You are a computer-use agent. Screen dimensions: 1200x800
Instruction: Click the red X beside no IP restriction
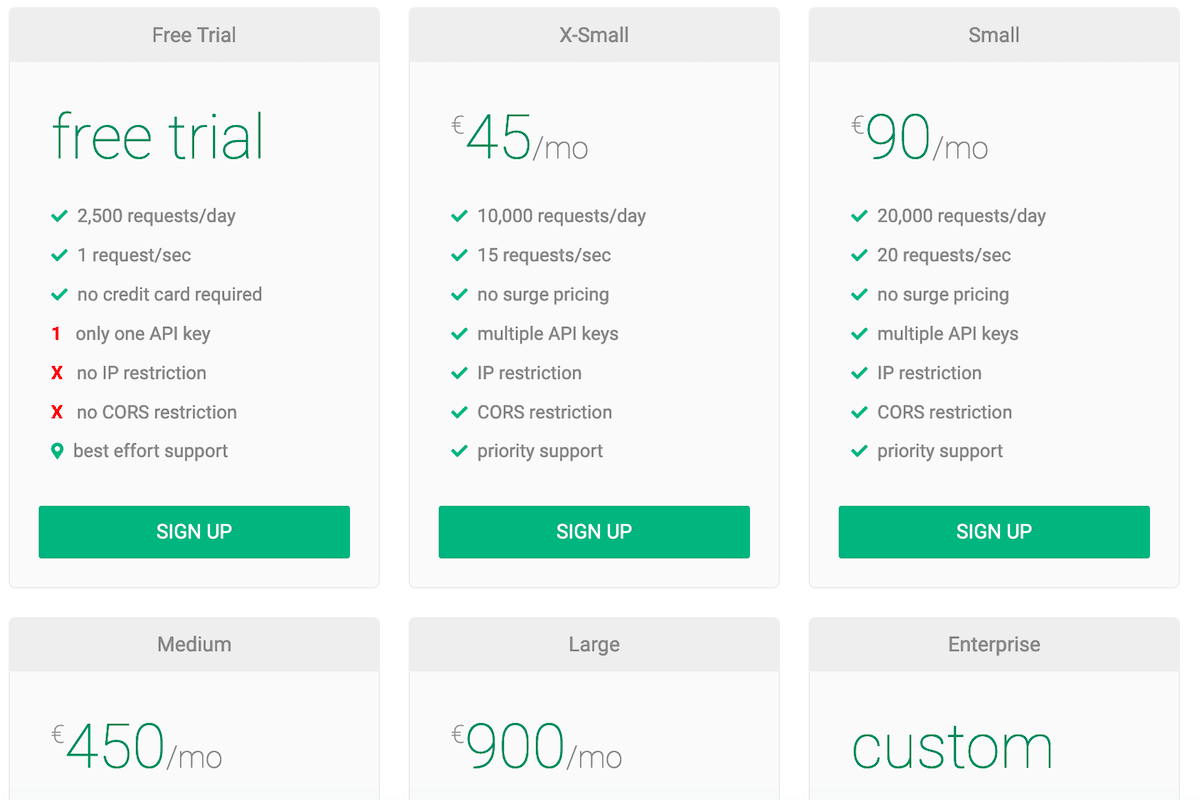click(57, 373)
